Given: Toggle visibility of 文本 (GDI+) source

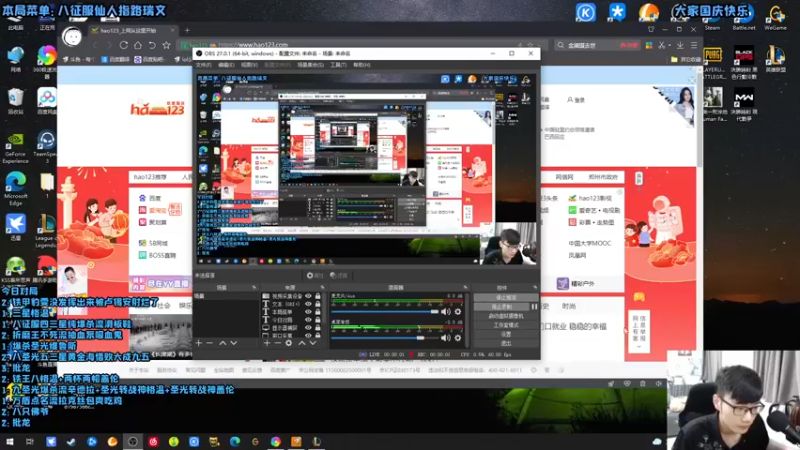Looking at the screenshot, I should 308,304.
